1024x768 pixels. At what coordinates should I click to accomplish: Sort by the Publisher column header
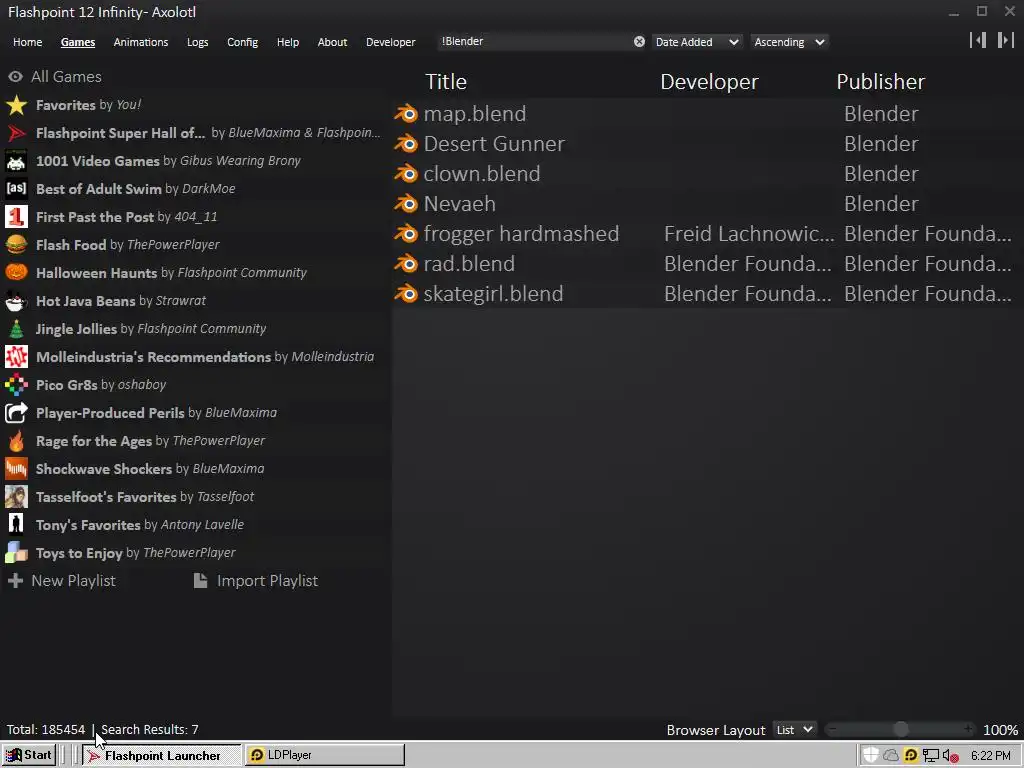point(880,82)
